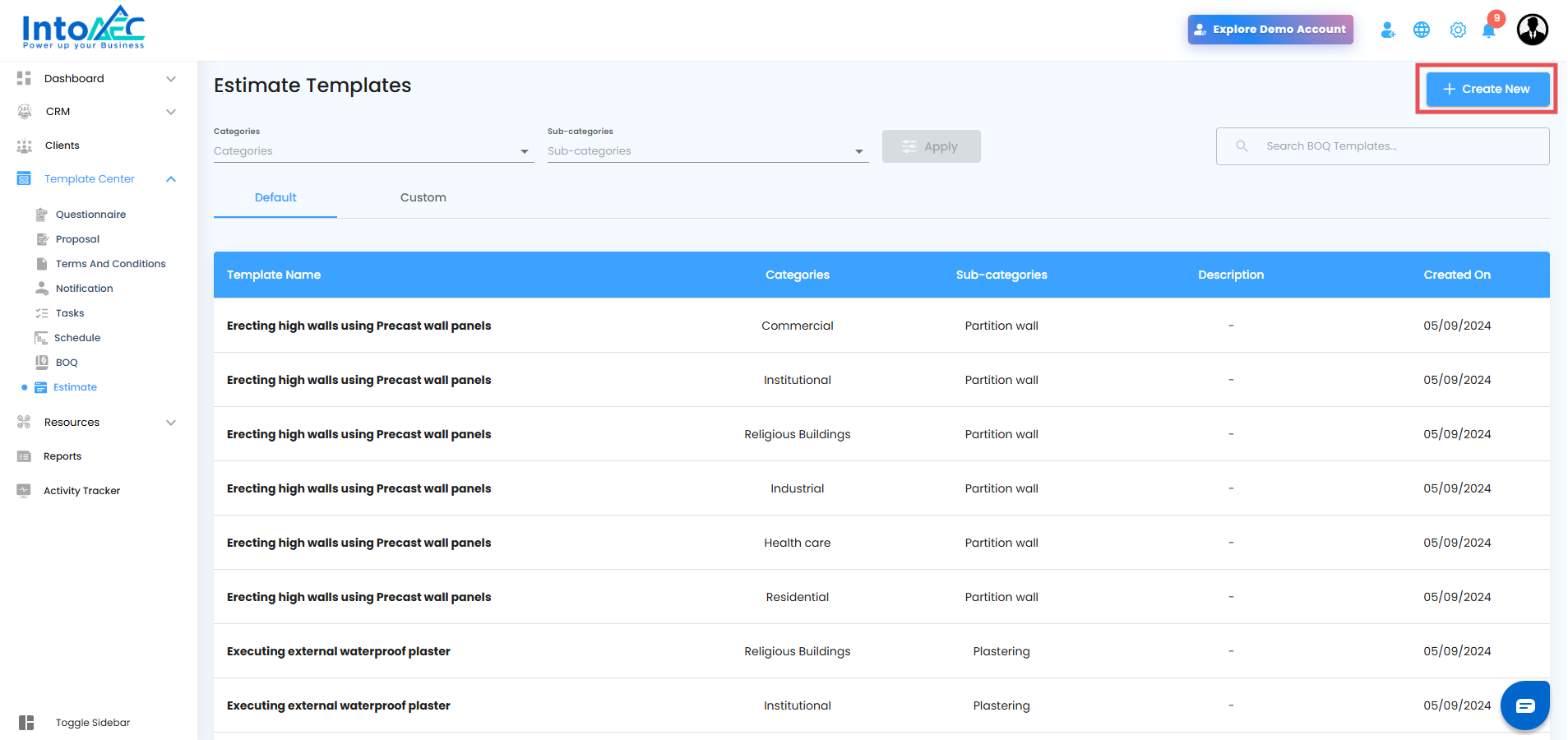Screen dimensions: 1568x740
Task: Click the Dashboard sidebar icon
Action: [24, 78]
